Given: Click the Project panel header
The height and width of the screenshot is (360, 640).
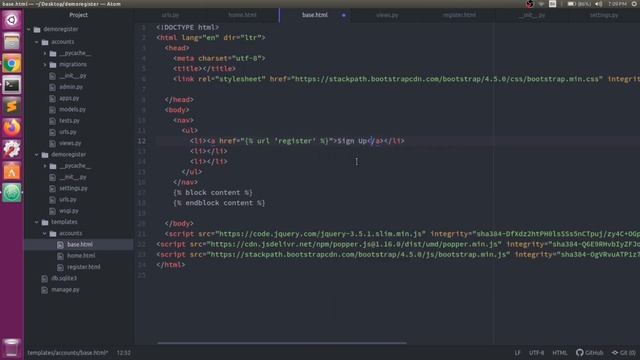Looking at the screenshot, I should tap(78, 15).
